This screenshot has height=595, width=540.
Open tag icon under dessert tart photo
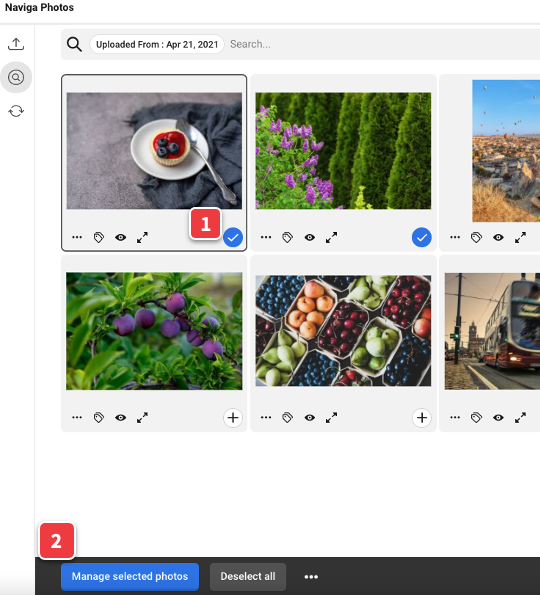[x=99, y=238]
